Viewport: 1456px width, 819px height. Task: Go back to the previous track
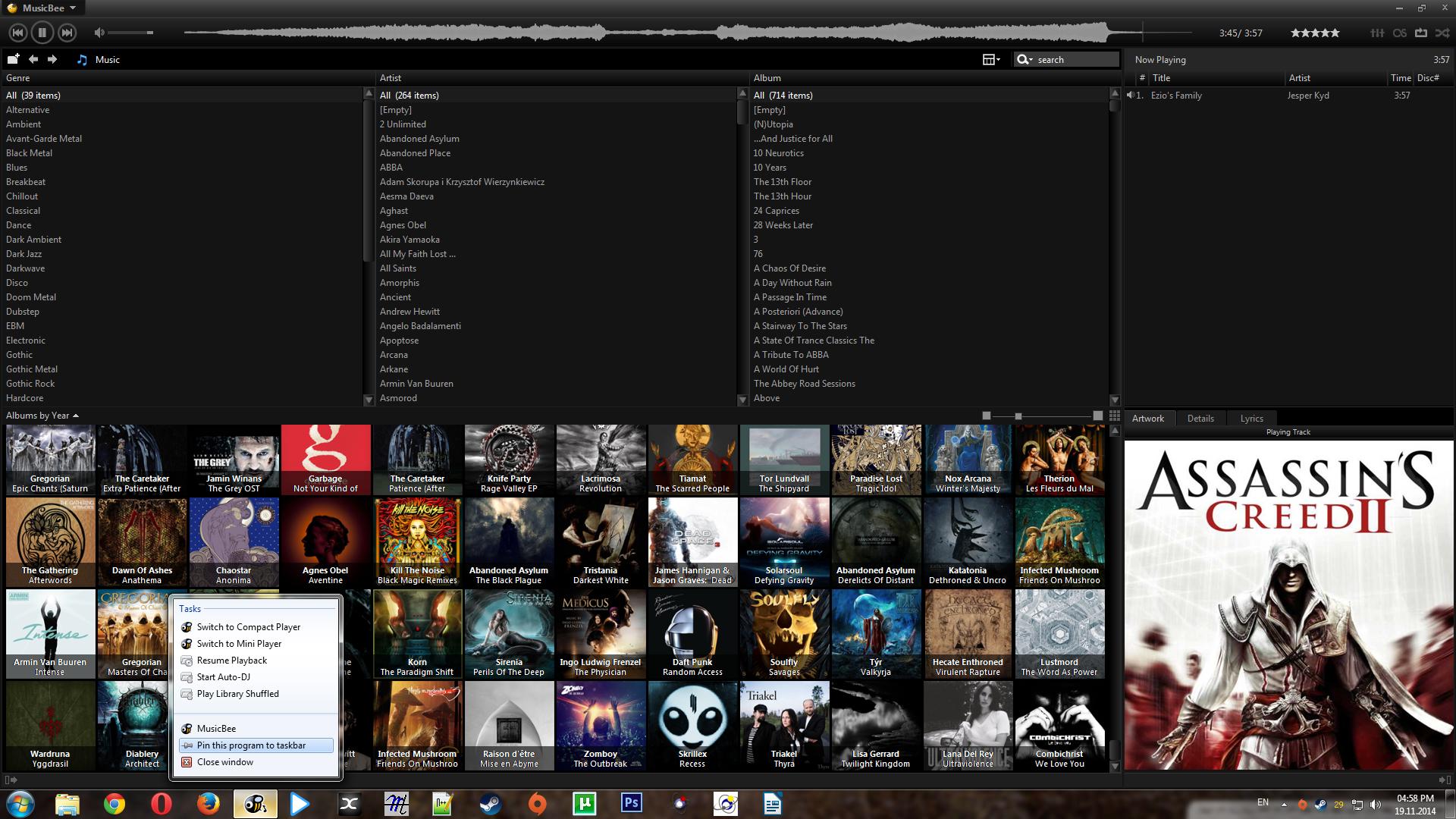pyautogui.click(x=18, y=33)
